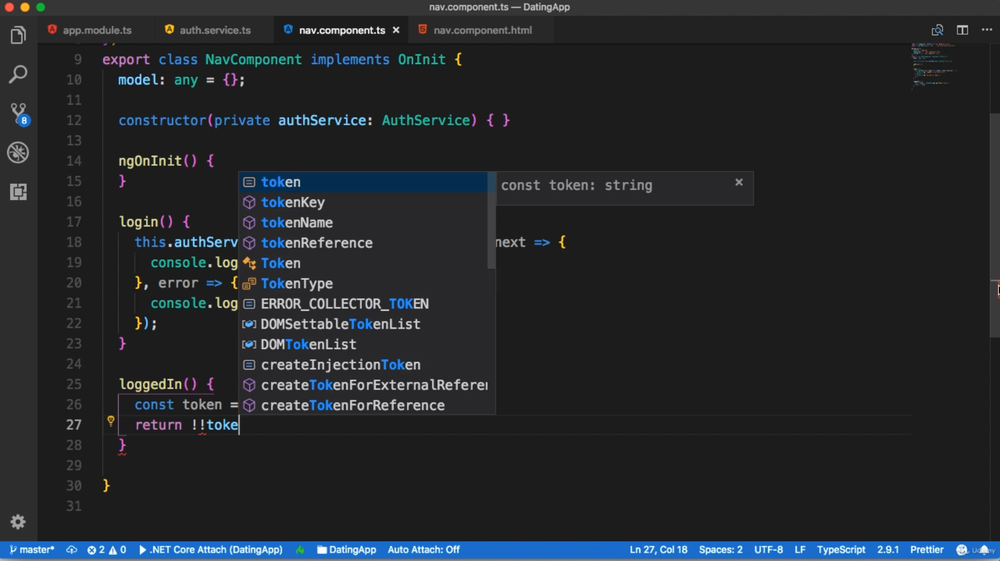Click the lightbulb quick fix icon

point(110,421)
